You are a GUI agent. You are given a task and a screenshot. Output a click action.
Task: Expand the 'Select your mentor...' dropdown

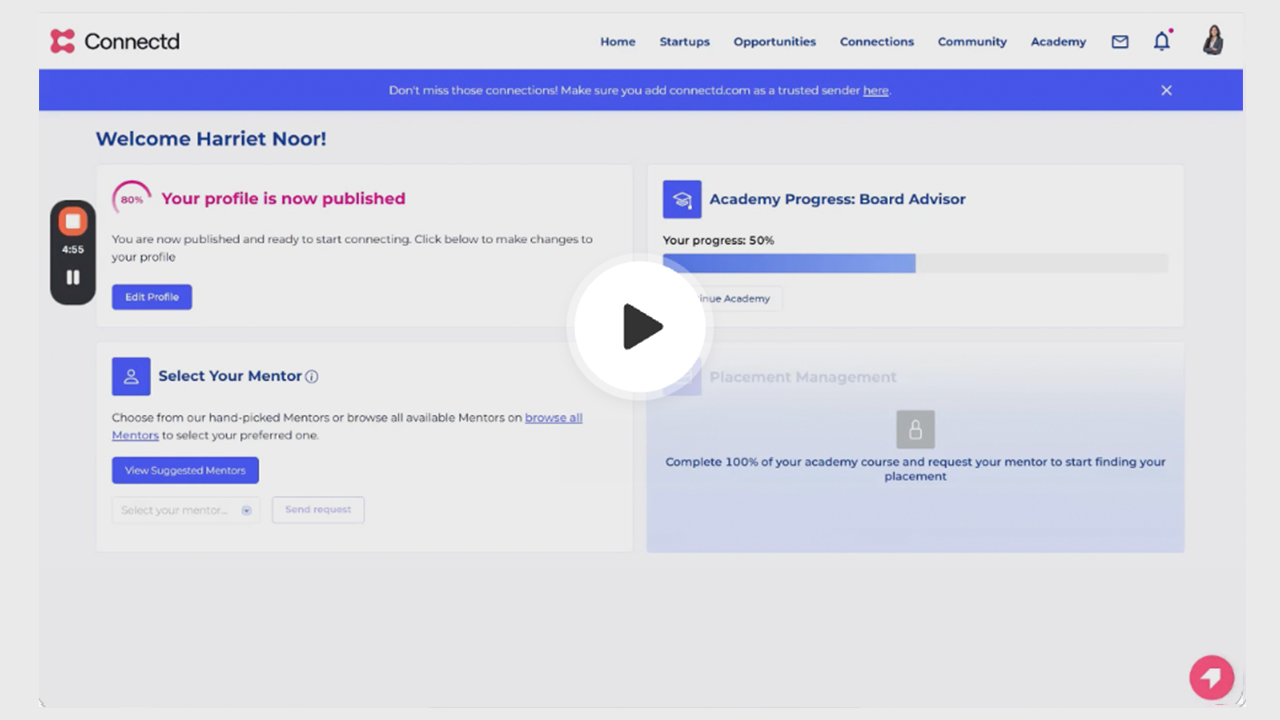186,510
